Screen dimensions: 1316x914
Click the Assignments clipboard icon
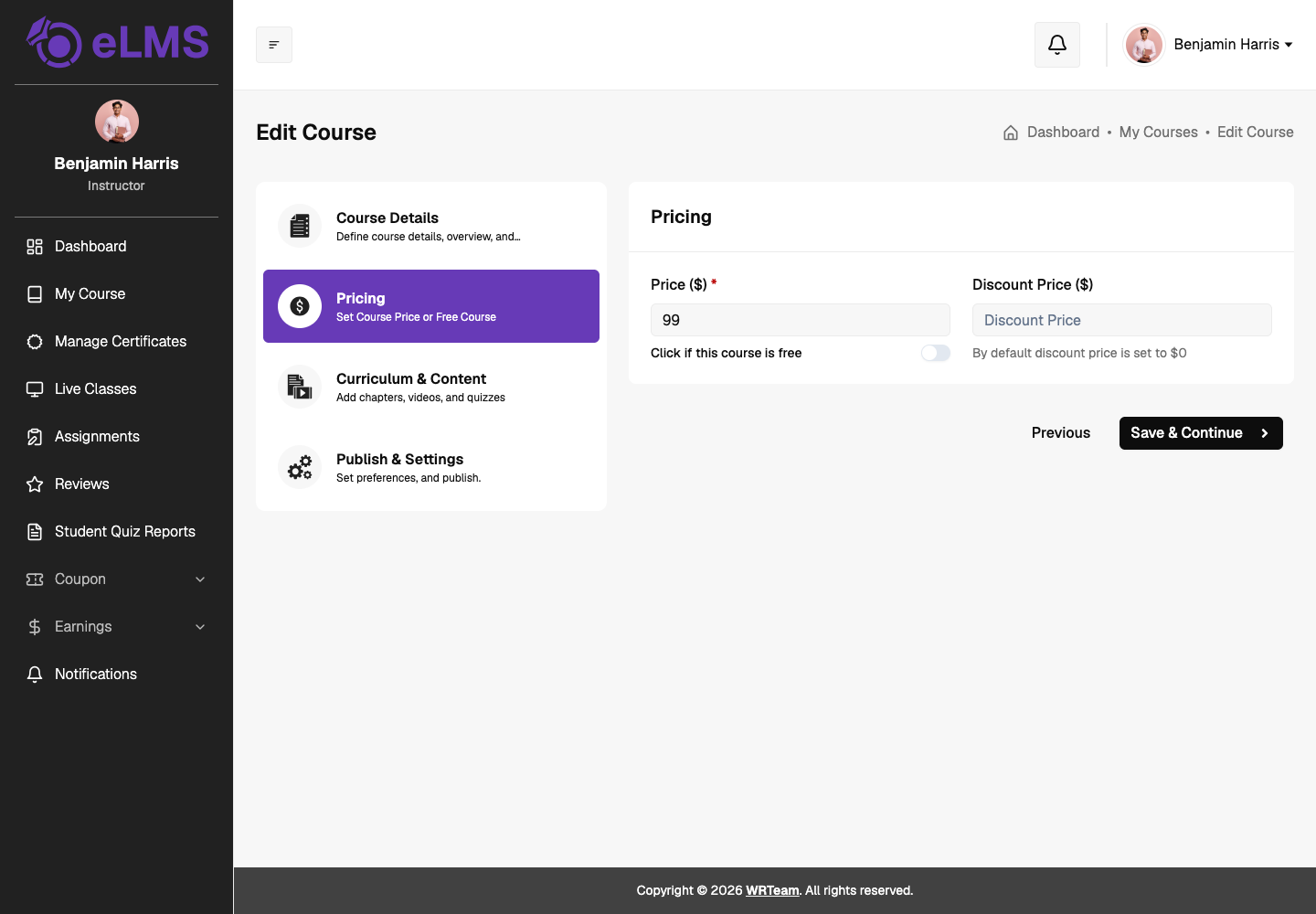point(35,437)
